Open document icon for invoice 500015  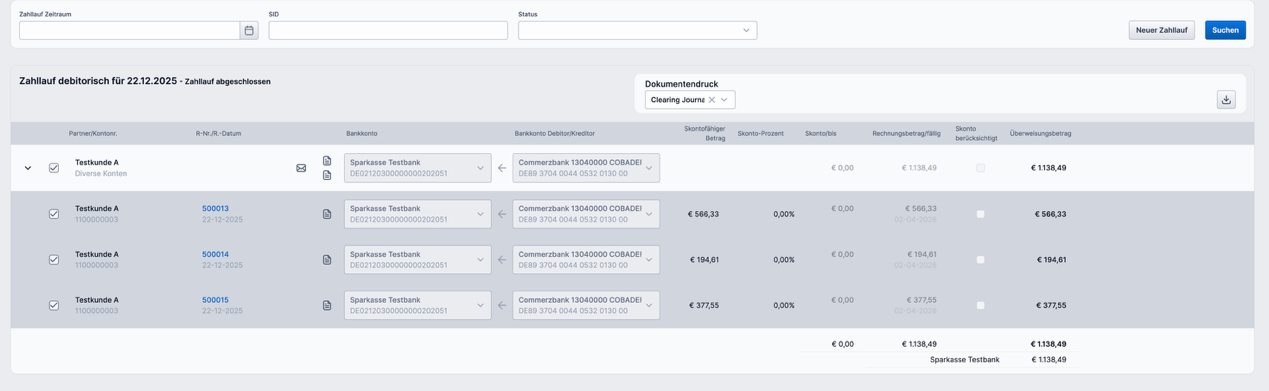327,305
